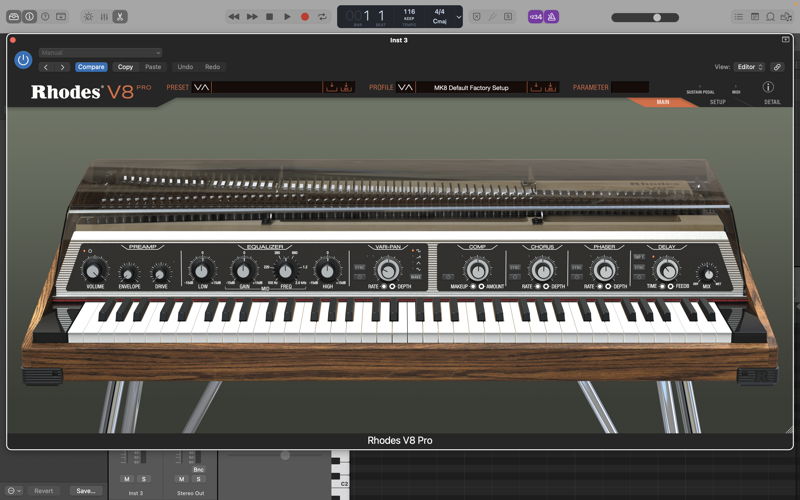This screenshot has width=800, height=500.
Task: Toggle the PHASER SYNC button
Action: pos(577,267)
